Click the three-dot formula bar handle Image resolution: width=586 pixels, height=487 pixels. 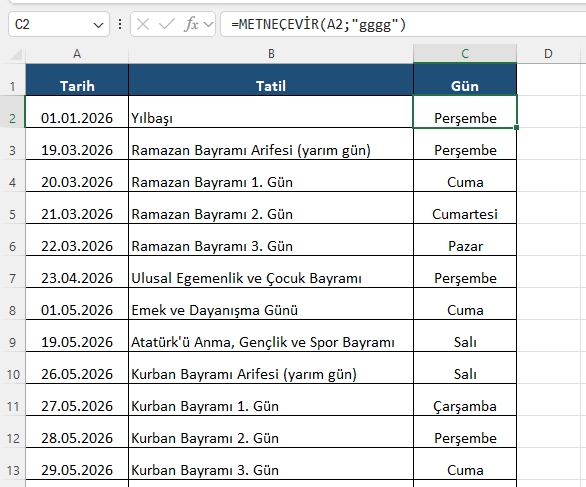(120, 25)
